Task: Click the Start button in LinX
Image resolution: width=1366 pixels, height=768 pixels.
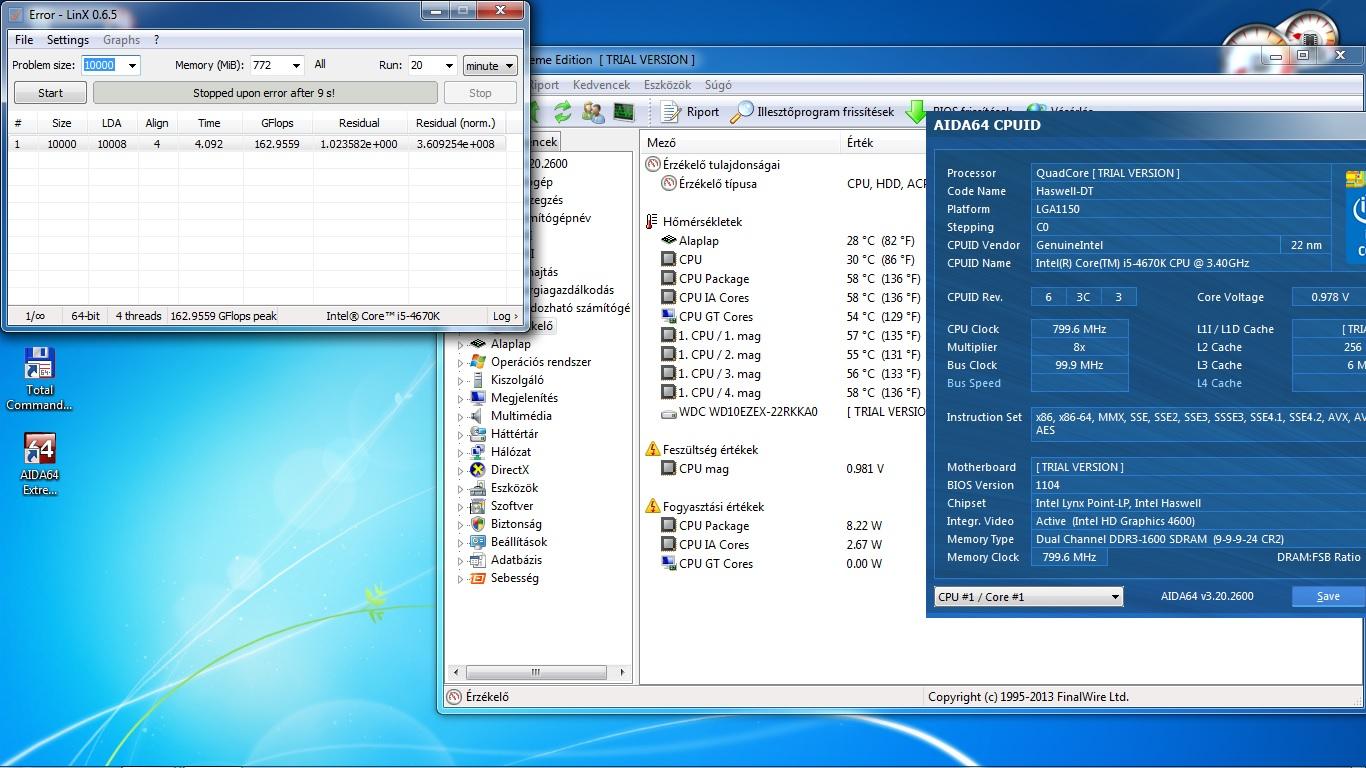Action: tap(50, 93)
